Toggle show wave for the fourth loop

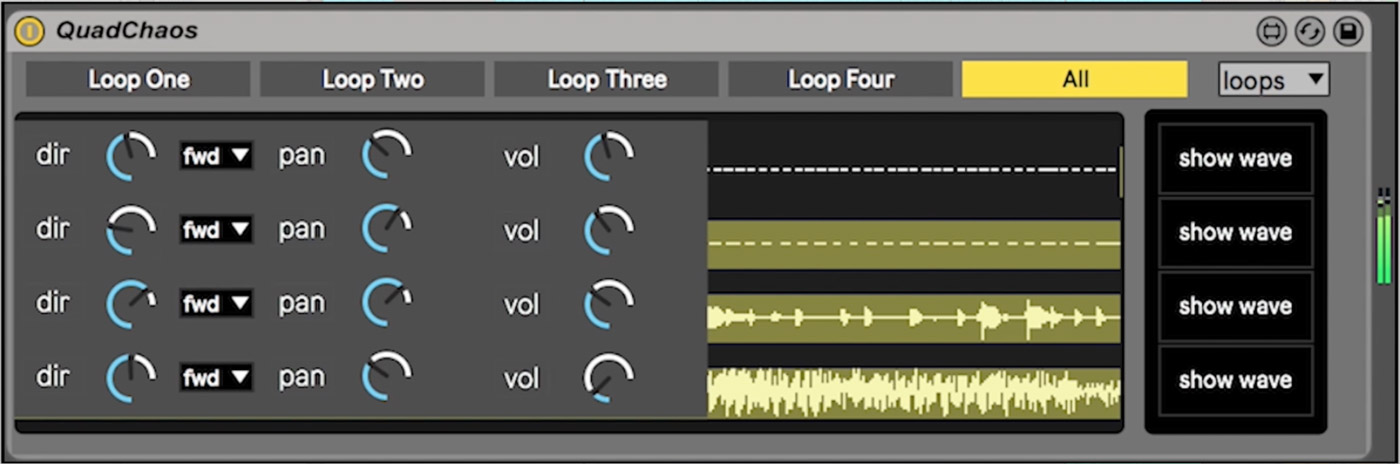[x=1235, y=380]
